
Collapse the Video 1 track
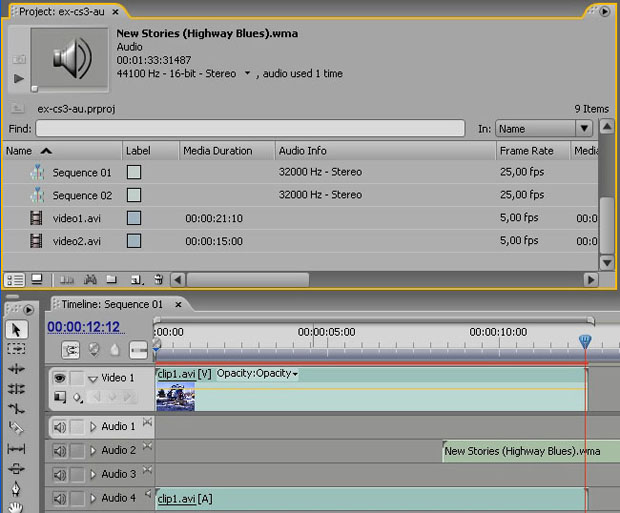click(93, 379)
